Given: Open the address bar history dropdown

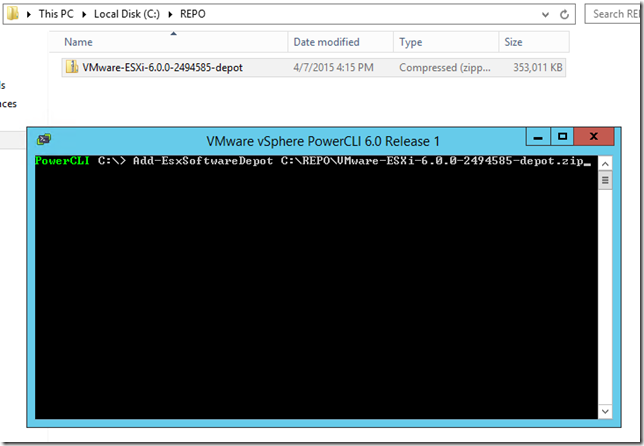Looking at the screenshot, I should pyautogui.click(x=545, y=15).
